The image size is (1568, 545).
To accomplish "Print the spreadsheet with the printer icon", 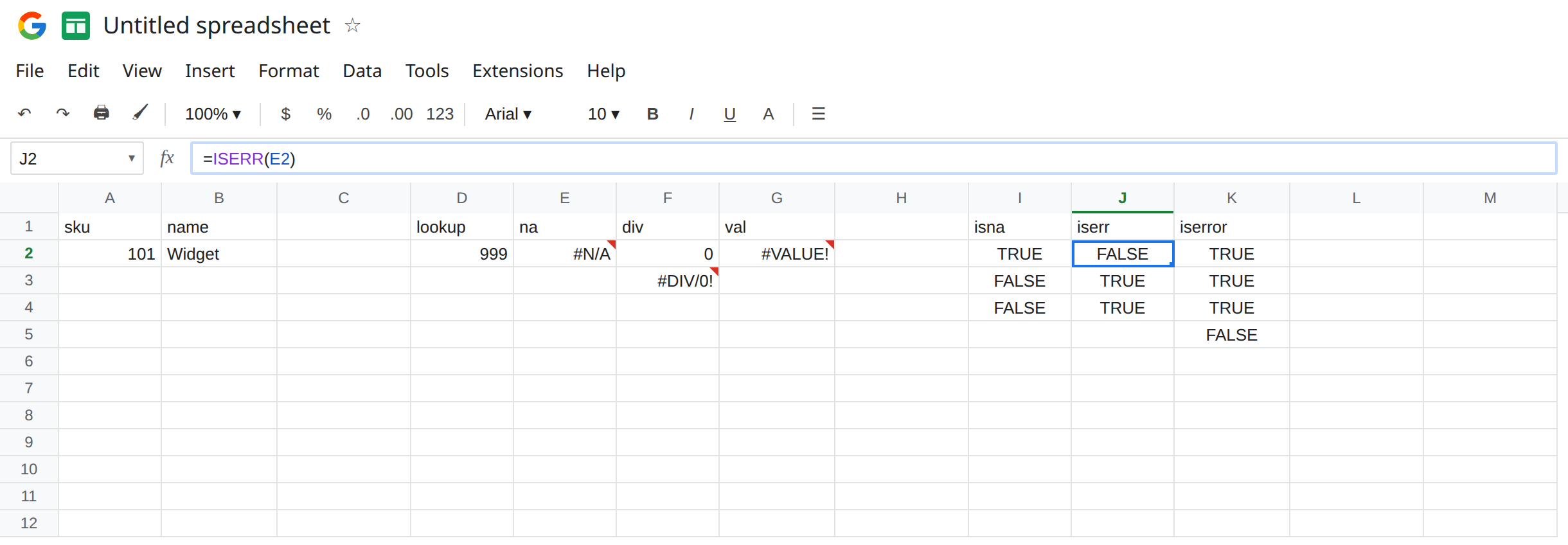I will [102, 113].
